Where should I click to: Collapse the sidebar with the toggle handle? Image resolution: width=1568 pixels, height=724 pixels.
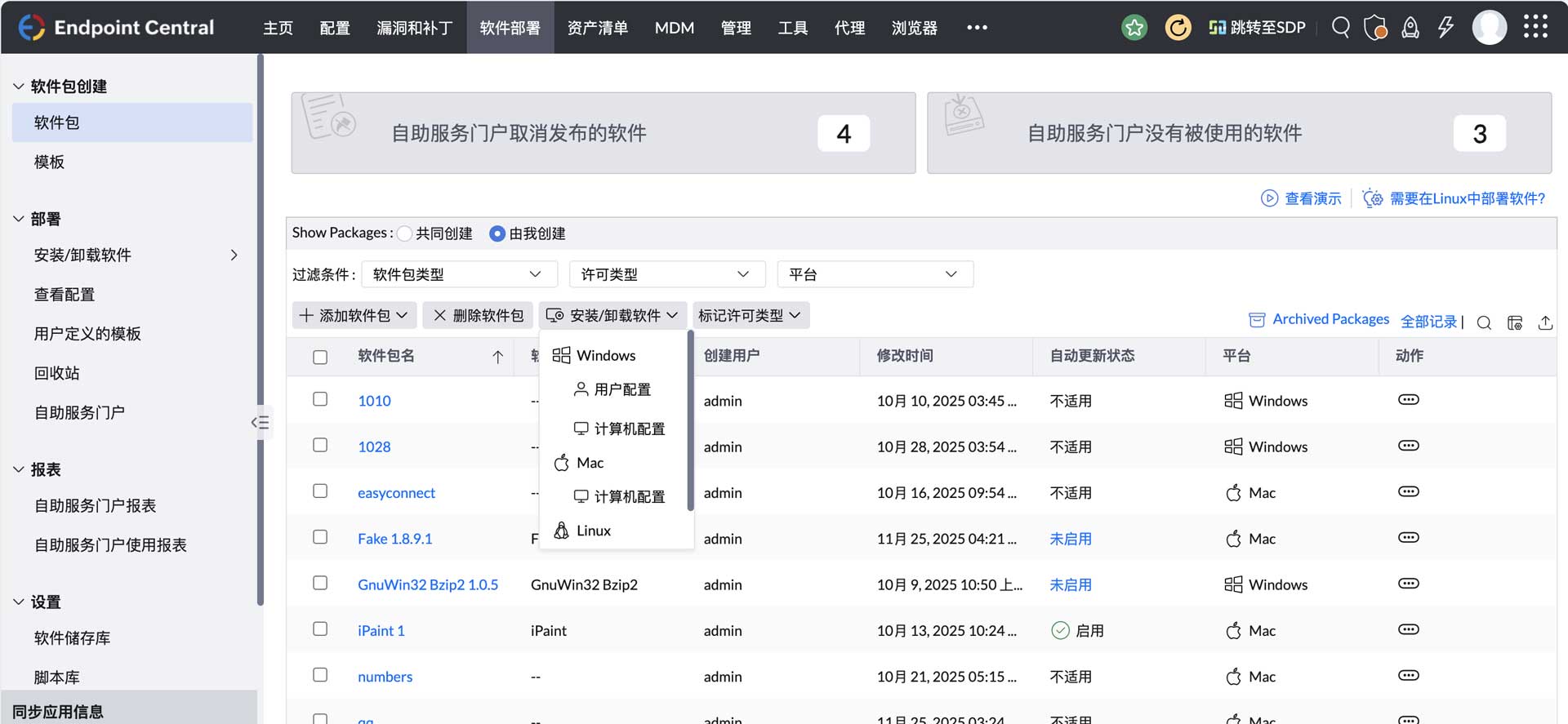[x=260, y=422]
